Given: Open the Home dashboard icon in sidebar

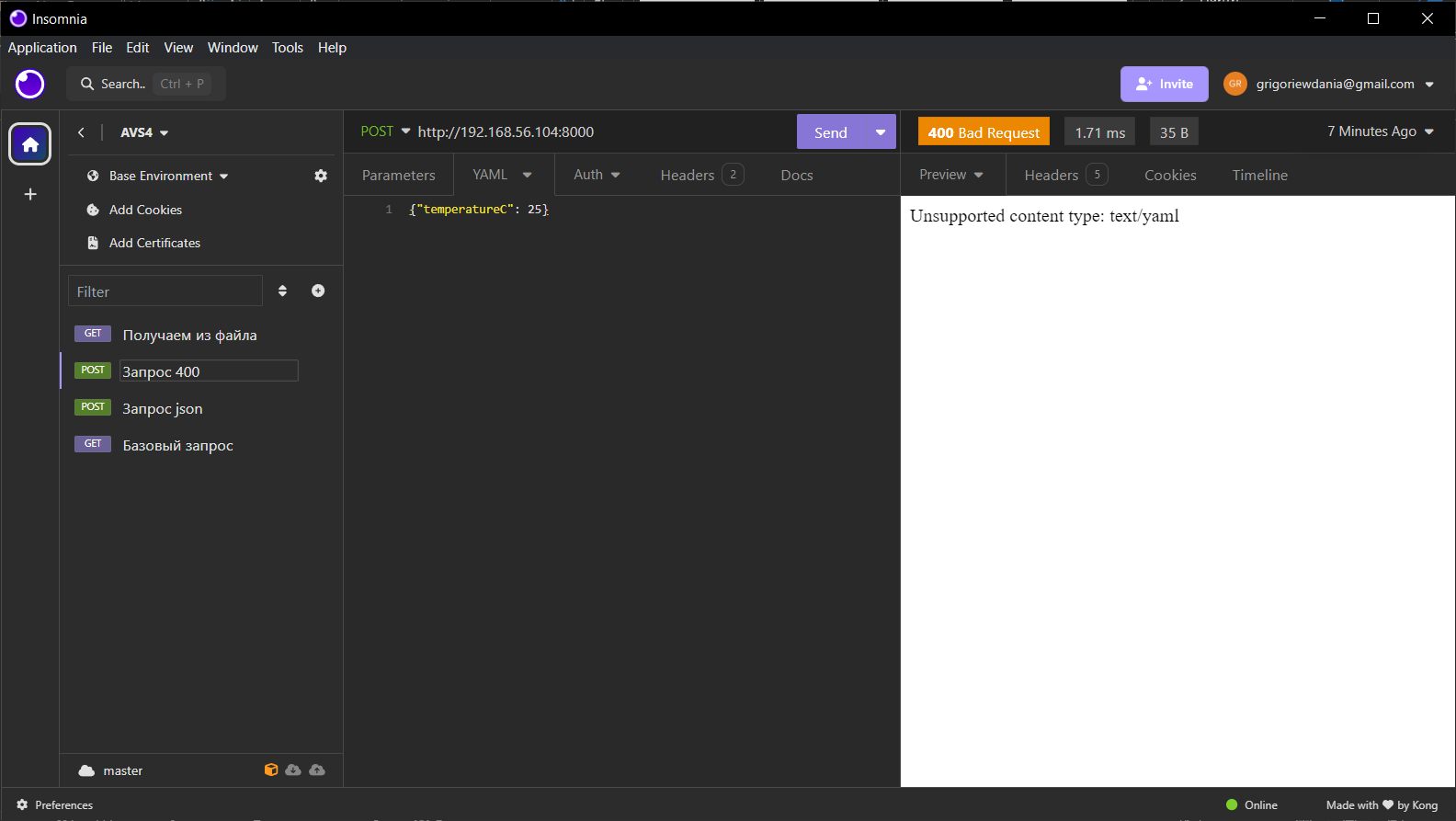Looking at the screenshot, I should [30, 144].
